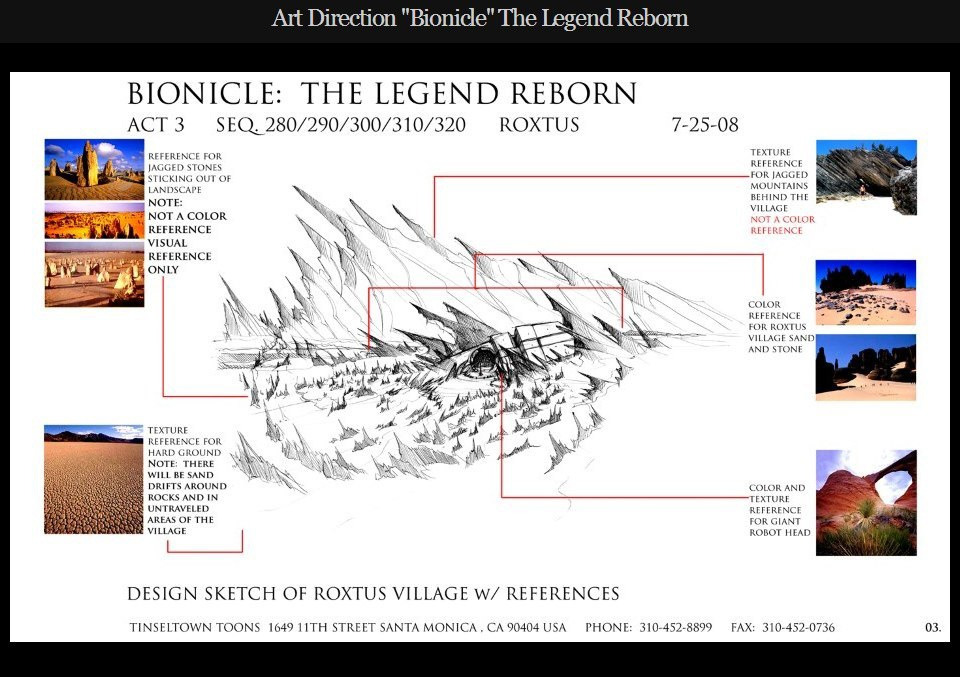Click 'Not a color reference visual reference only' note

[187, 236]
